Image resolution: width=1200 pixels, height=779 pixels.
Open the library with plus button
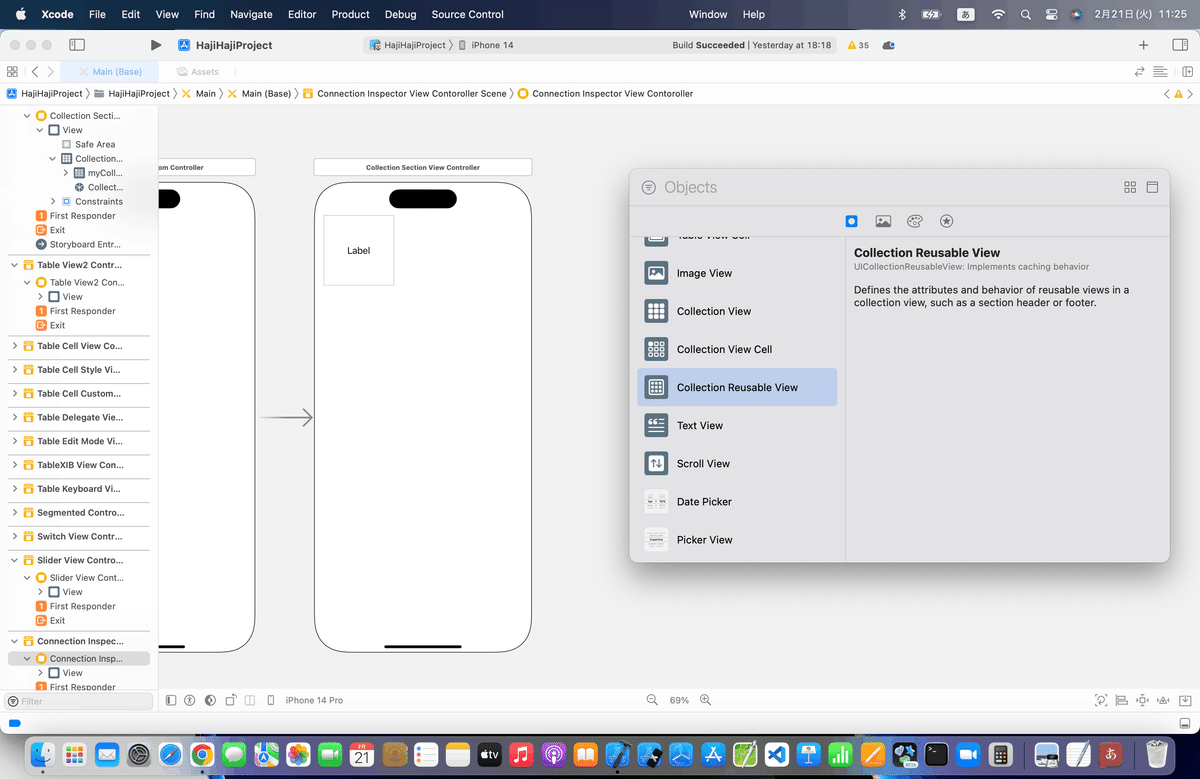tap(1144, 45)
